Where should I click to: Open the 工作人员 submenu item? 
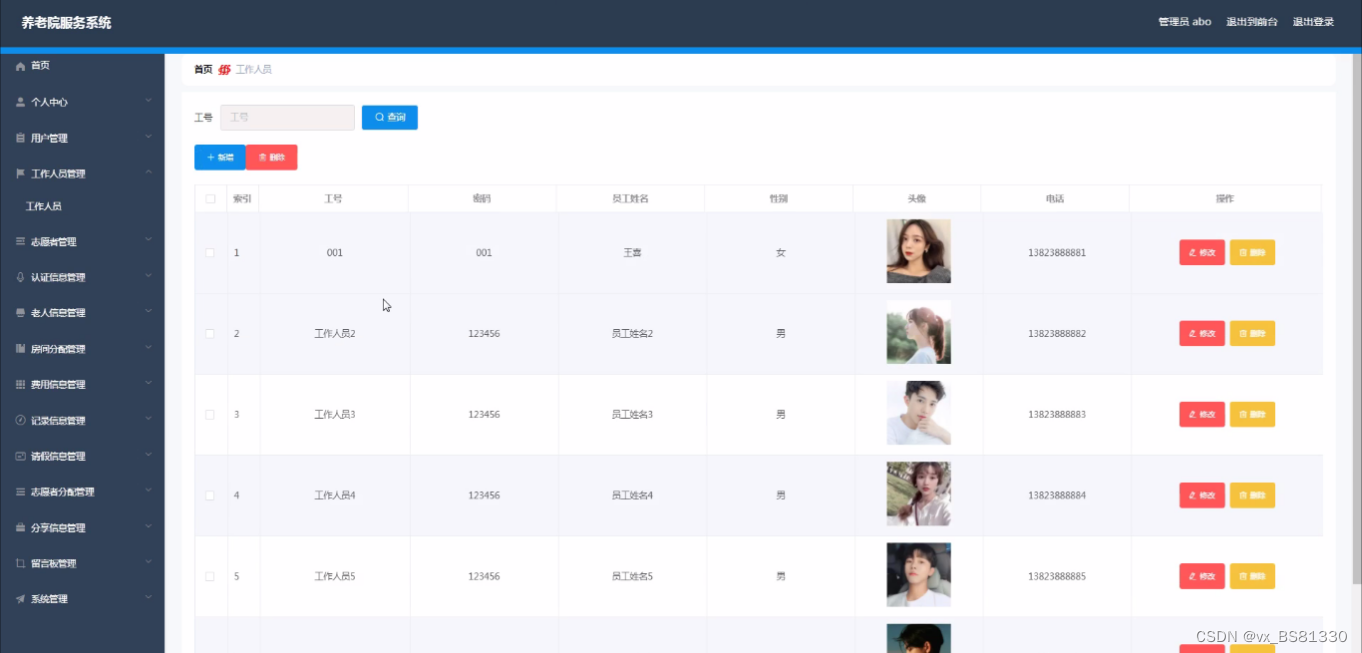44,206
